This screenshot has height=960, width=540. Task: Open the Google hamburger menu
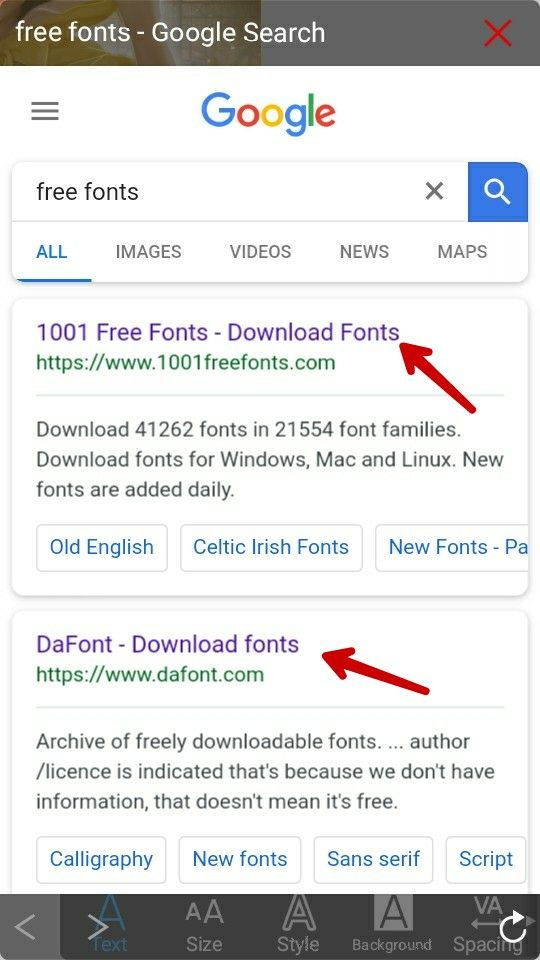(x=45, y=111)
